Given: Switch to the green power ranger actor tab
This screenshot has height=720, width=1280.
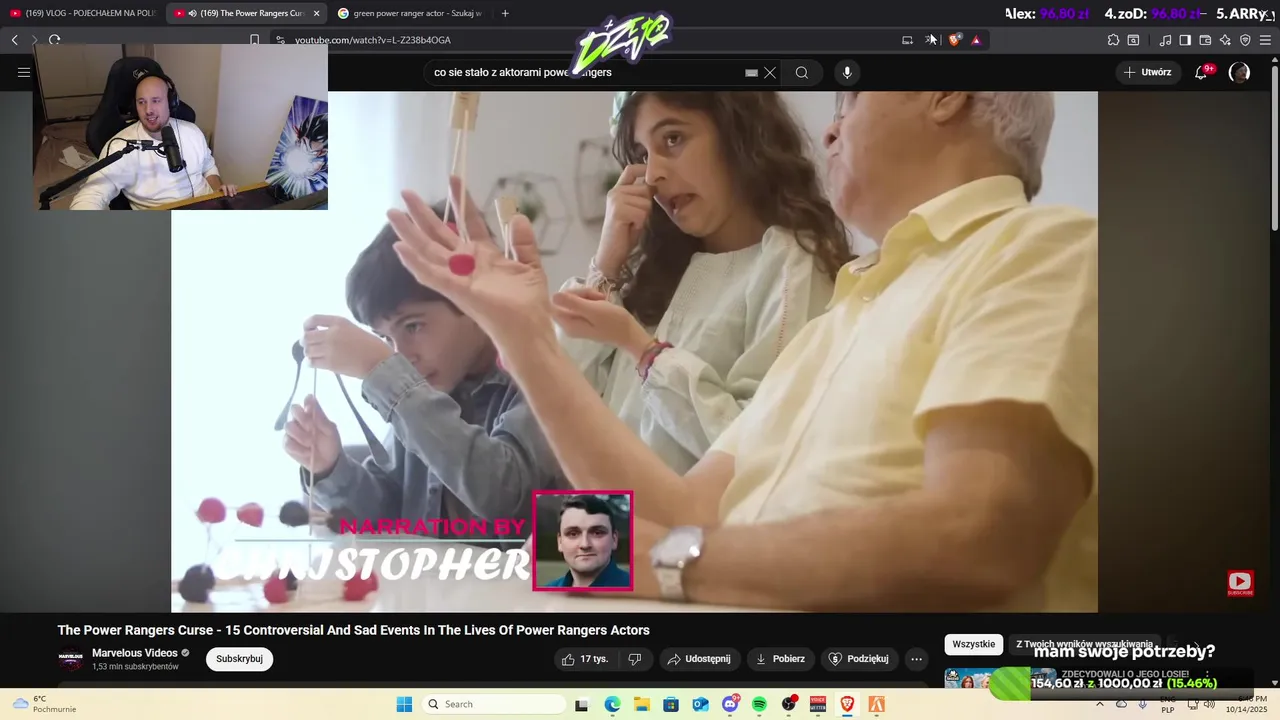Looking at the screenshot, I should pyautogui.click(x=410, y=13).
